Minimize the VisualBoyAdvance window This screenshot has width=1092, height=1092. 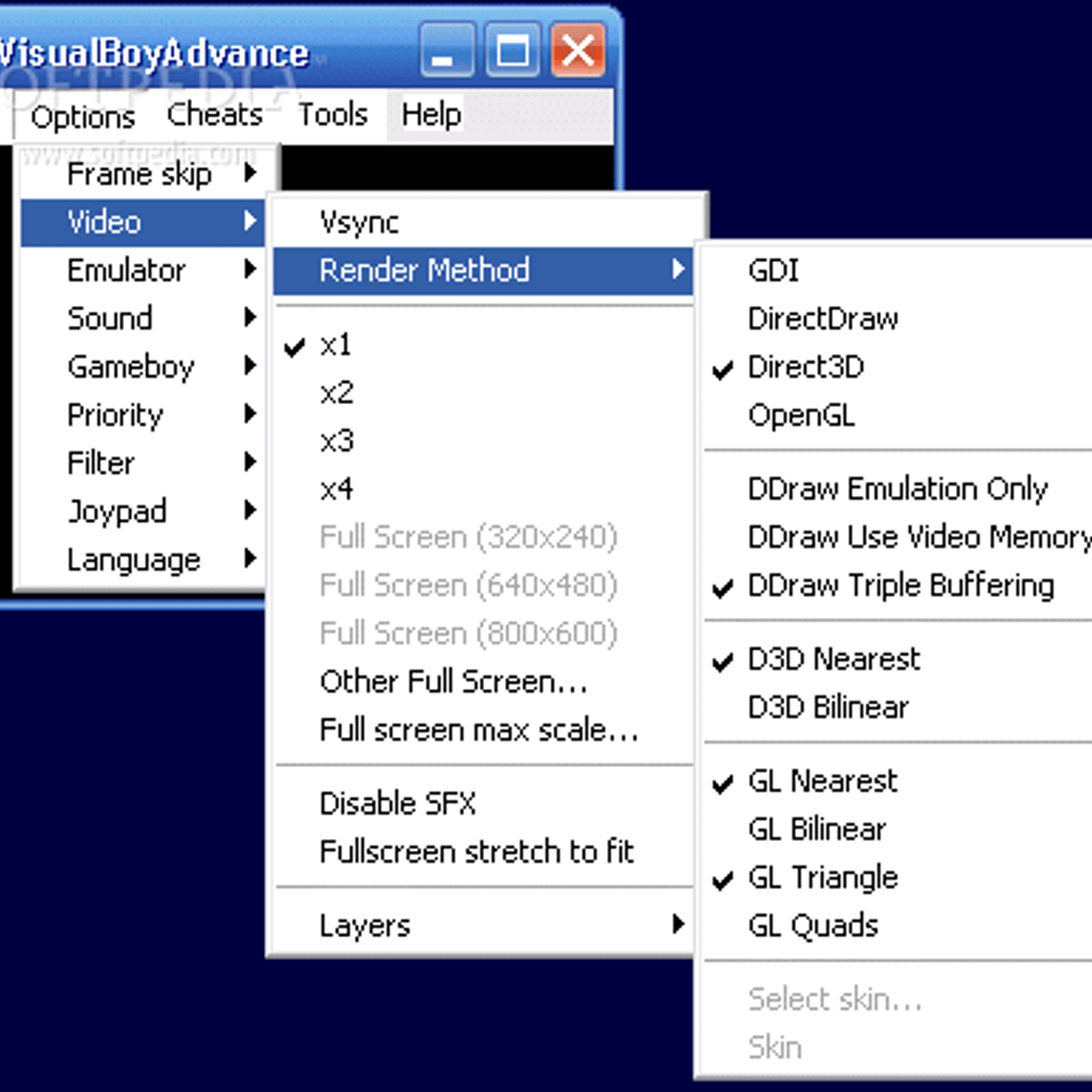[x=446, y=50]
